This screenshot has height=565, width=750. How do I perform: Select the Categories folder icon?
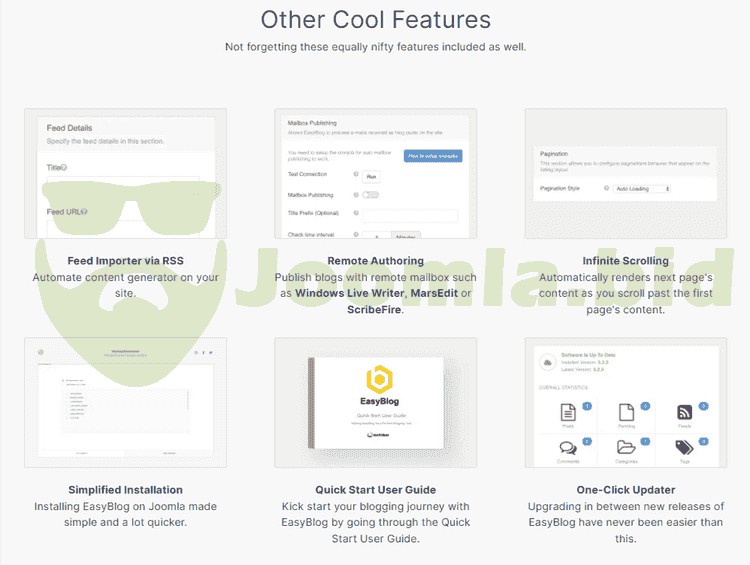(x=626, y=449)
